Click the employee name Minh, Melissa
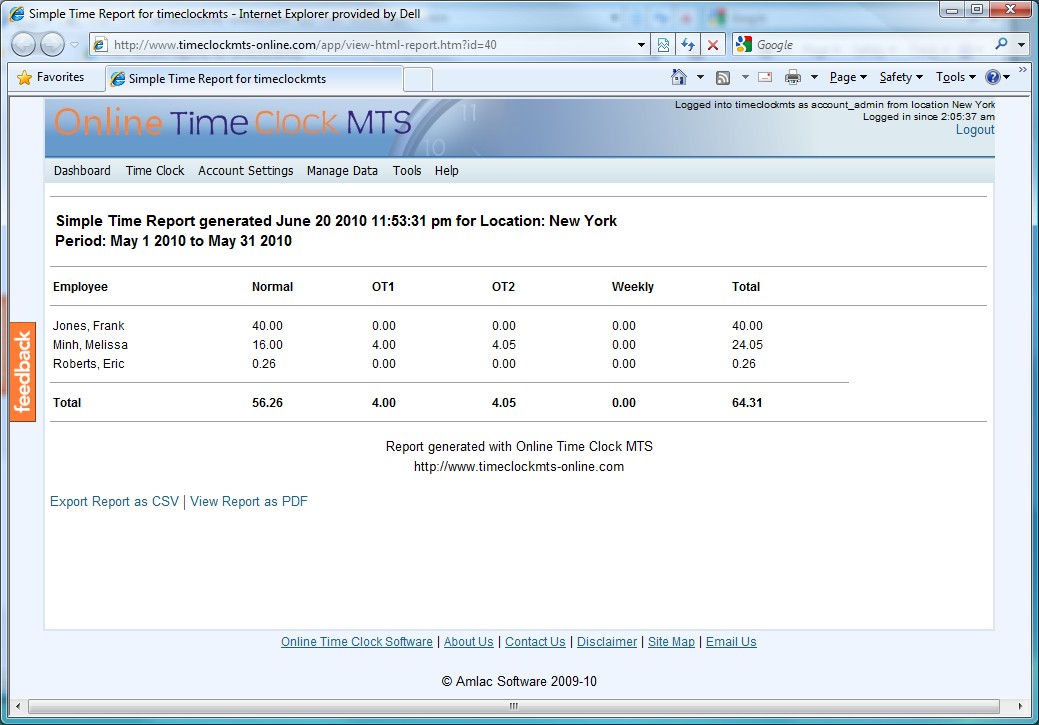This screenshot has height=725, width=1039. pos(90,345)
